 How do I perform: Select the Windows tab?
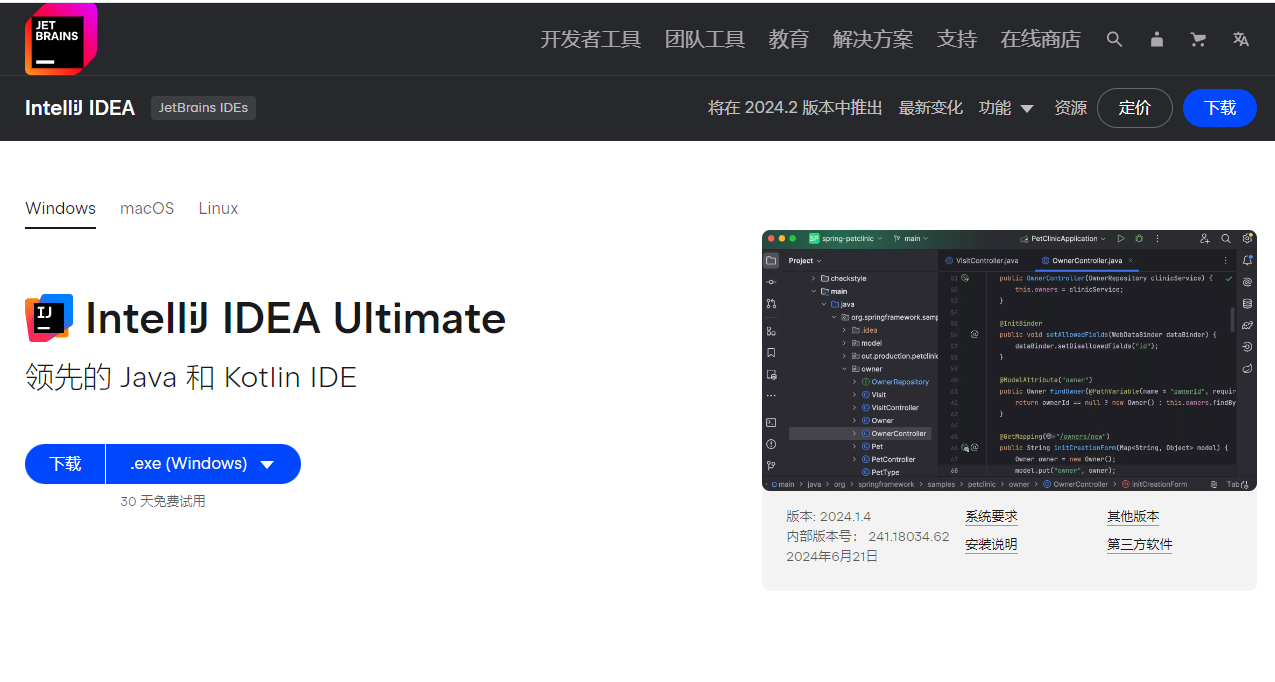60,208
